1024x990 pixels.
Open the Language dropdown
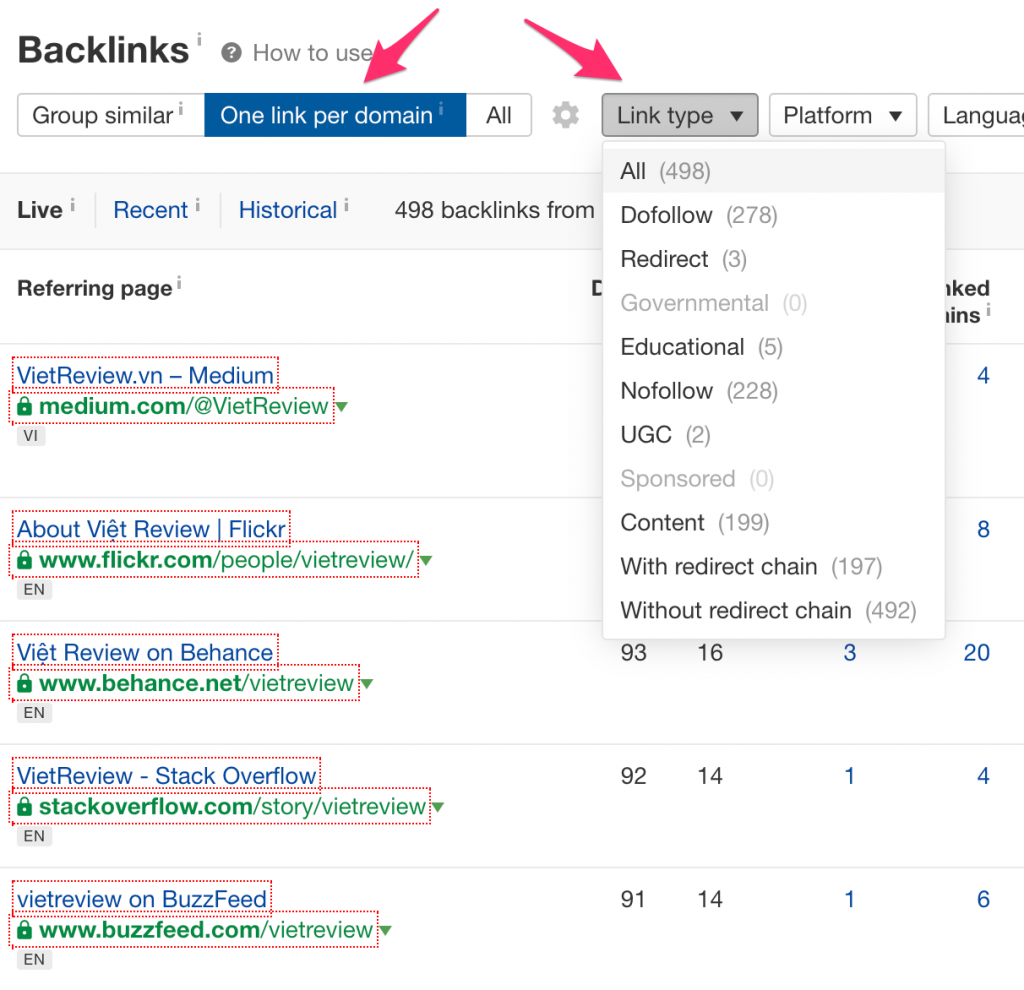tap(976, 116)
